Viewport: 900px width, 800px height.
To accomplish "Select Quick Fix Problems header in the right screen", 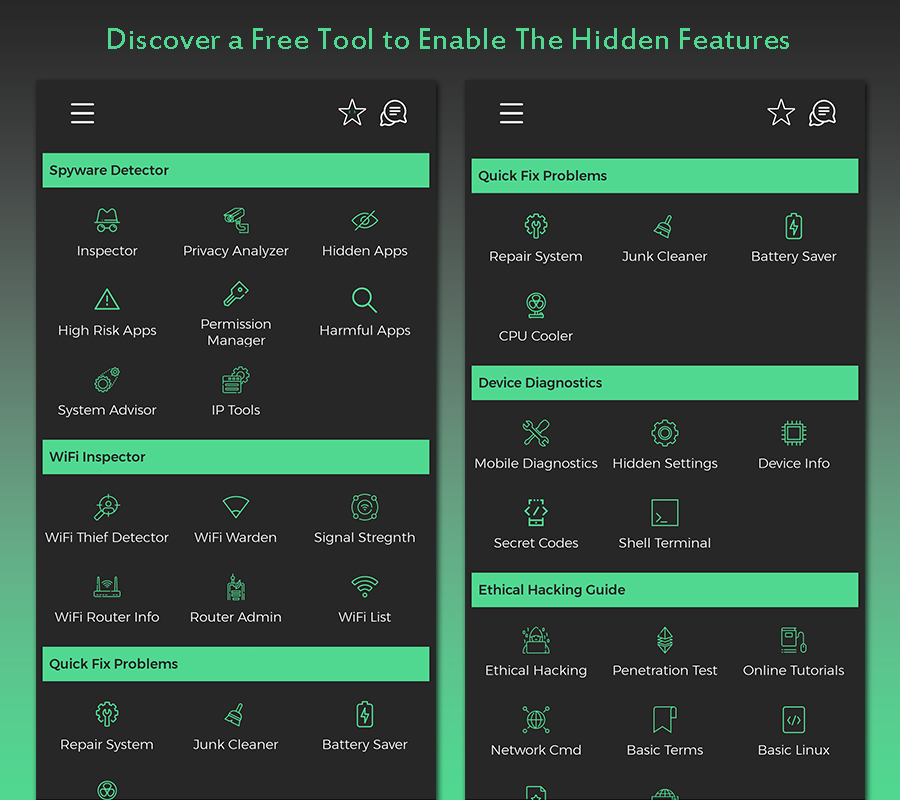I will click(665, 176).
